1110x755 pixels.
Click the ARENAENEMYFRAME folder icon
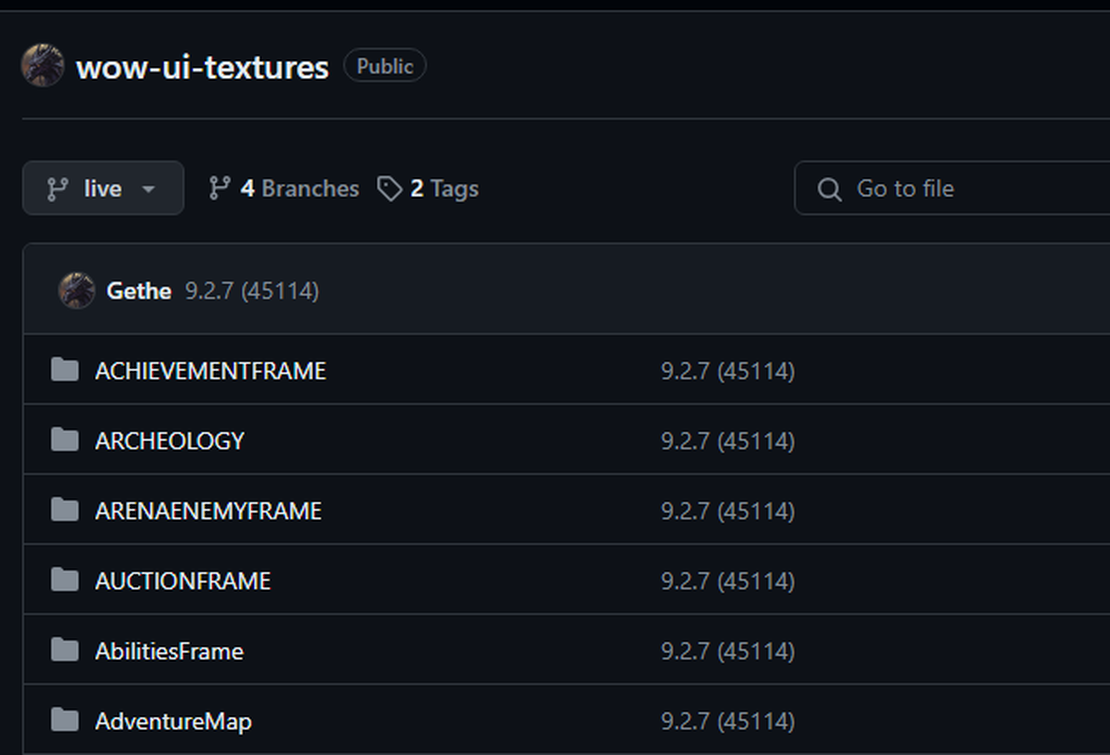[x=65, y=511]
